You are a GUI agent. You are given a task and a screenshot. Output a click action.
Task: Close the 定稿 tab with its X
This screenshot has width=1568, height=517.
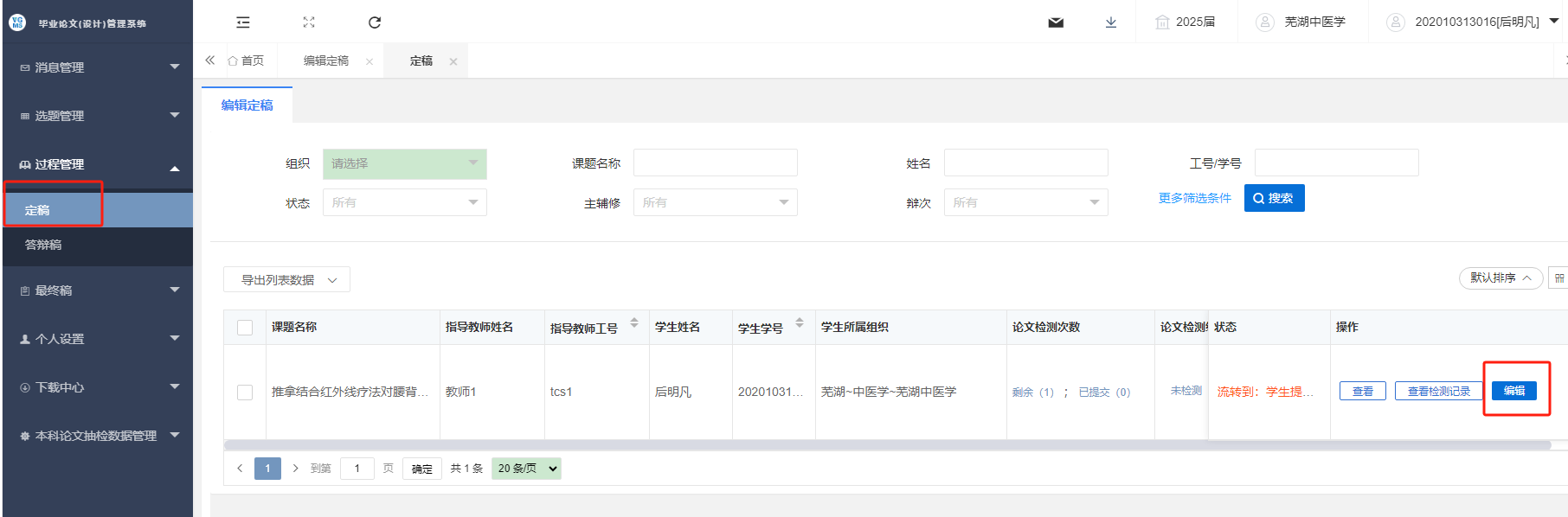[453, 61]
